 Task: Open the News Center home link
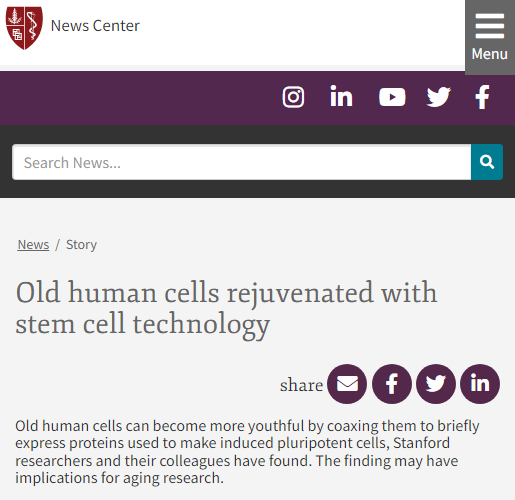(95, 26)
